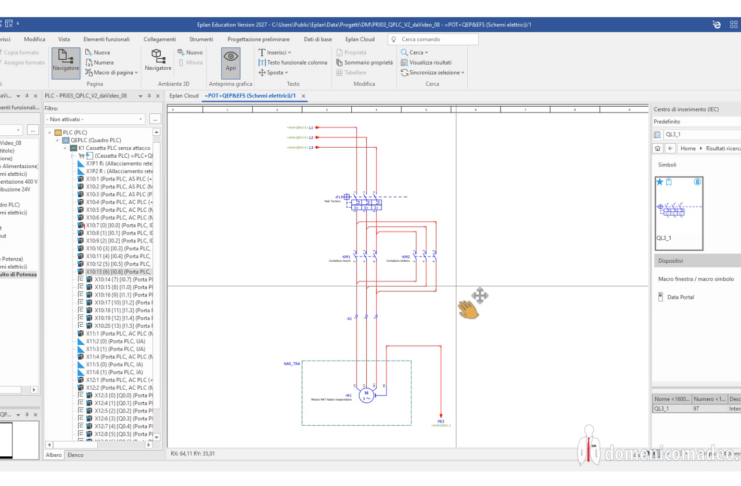Click the tree horizontal scrollbar right arrow
The height and width of the screenshot is (486, 741).
point(149,445)
